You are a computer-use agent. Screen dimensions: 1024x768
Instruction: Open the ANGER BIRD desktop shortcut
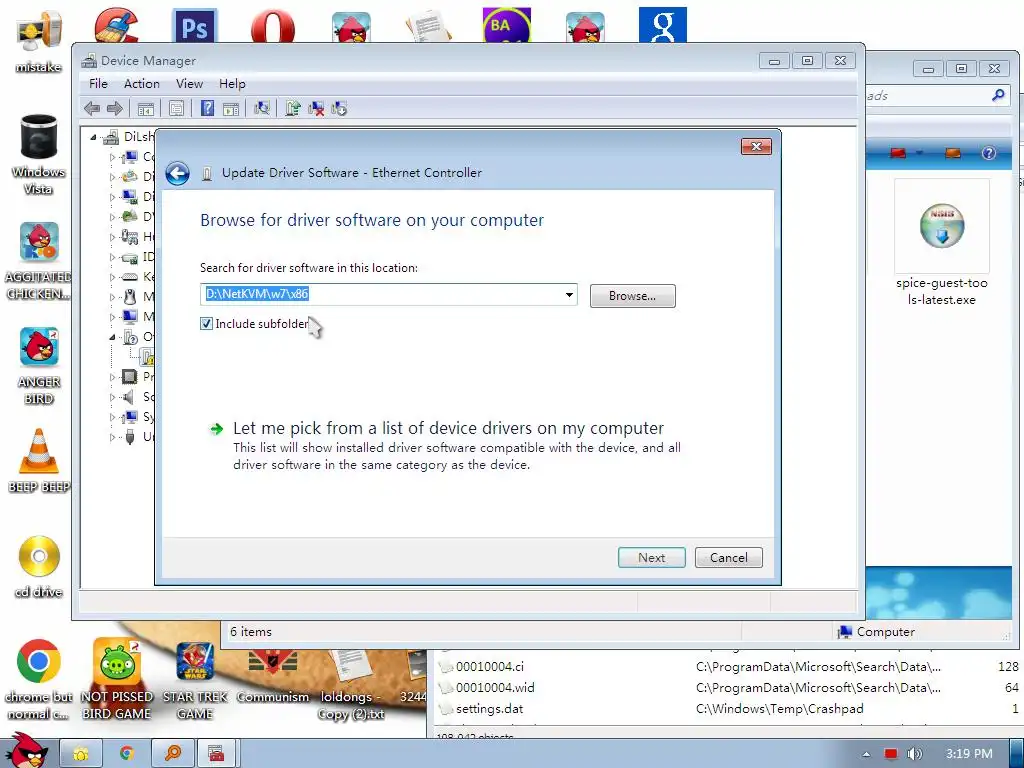pos(39,364)
